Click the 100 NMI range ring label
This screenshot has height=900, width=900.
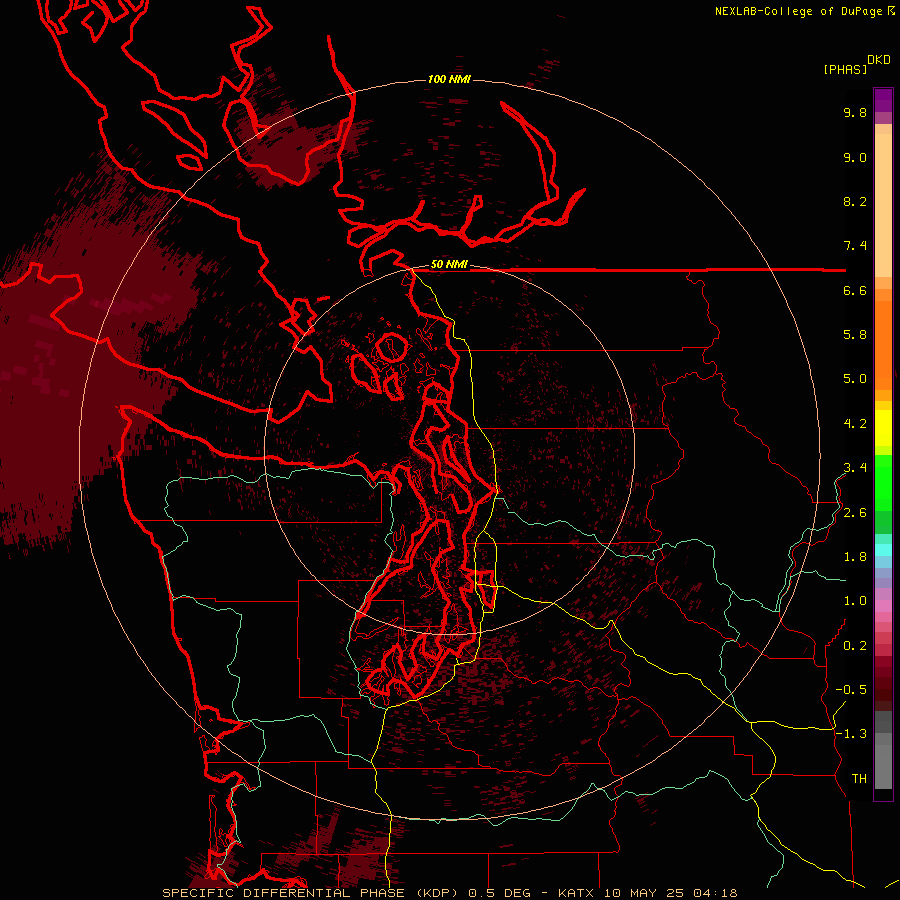pos(449,79)
